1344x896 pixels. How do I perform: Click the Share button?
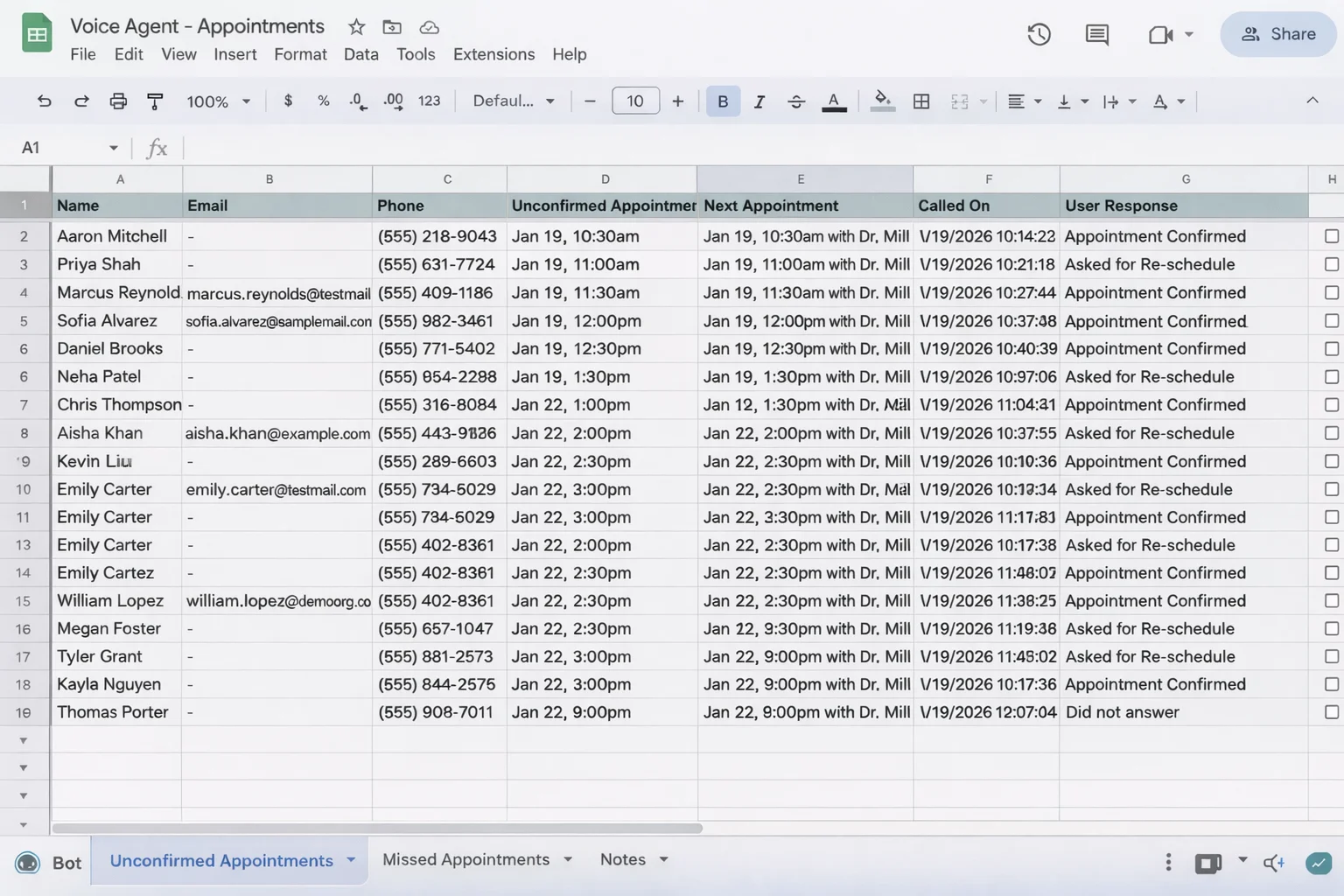pyautogui.click(x=1278, y=34)
